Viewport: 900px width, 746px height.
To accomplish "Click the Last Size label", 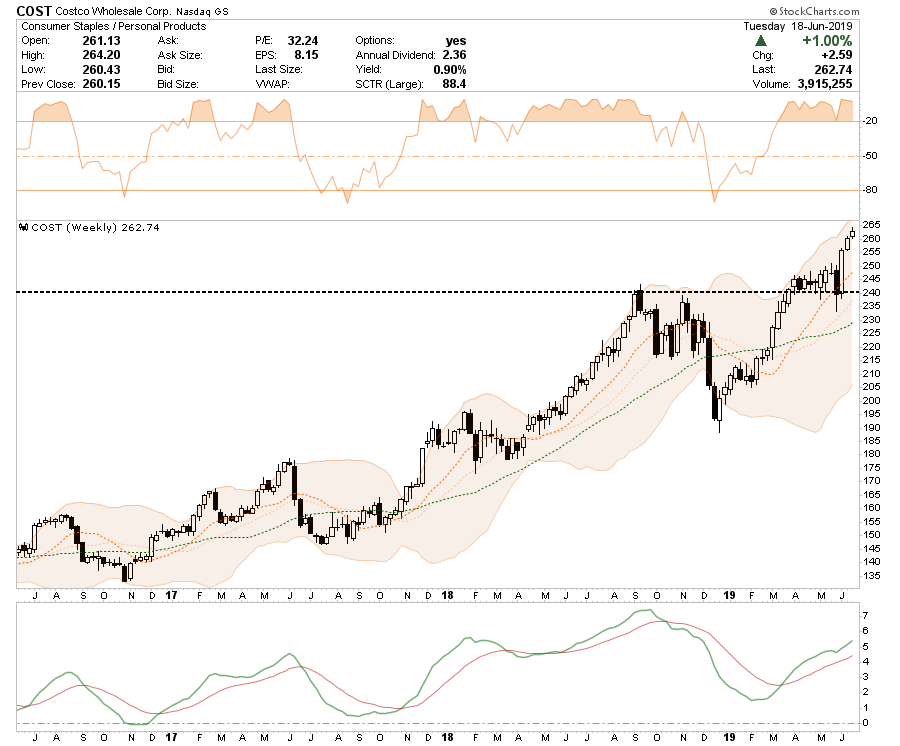I will click(279, 69).
